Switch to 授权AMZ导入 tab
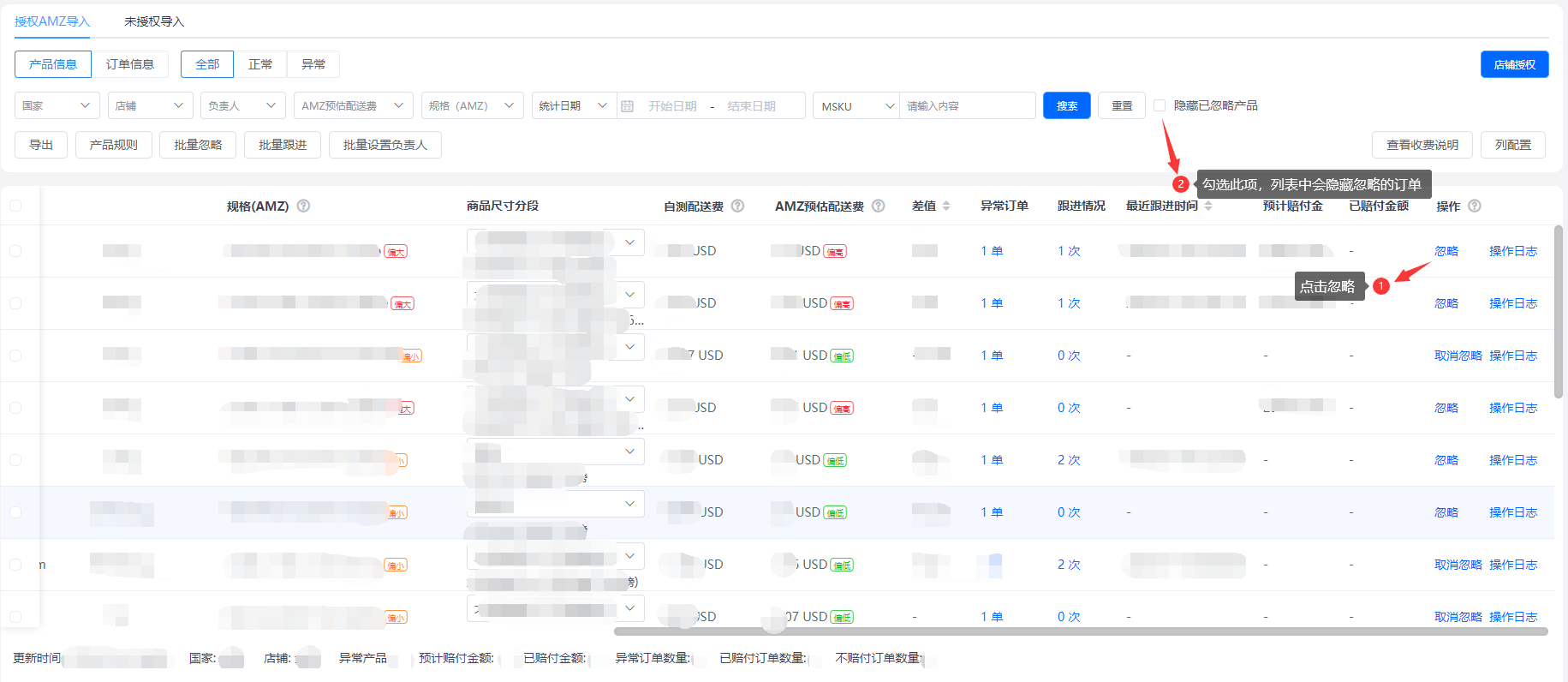This screenshot has width=1568, height=682. tap(52, 21)
